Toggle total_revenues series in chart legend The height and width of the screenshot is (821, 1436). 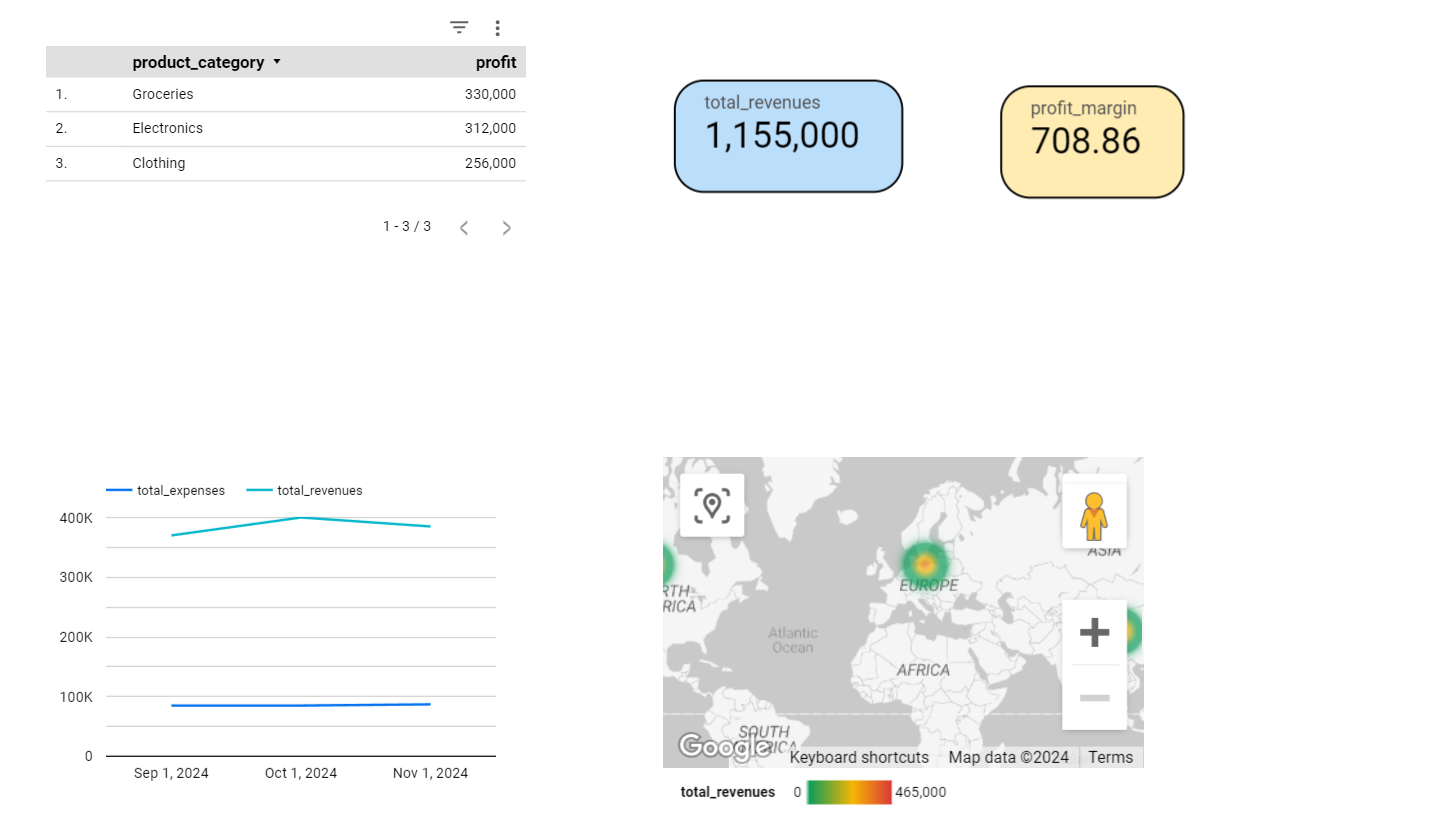(x=305, y=491)
